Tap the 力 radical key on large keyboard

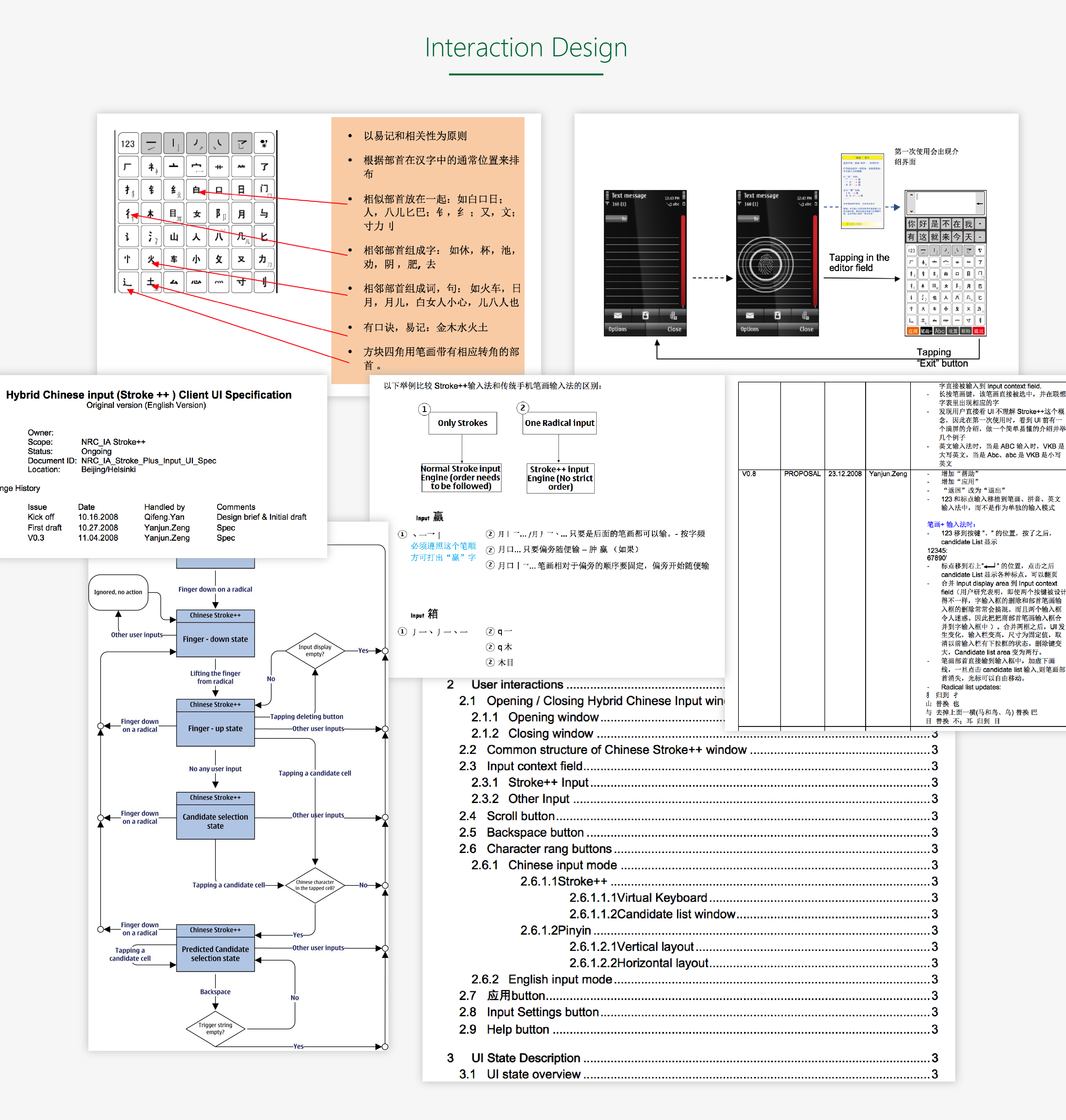point(264,259)
